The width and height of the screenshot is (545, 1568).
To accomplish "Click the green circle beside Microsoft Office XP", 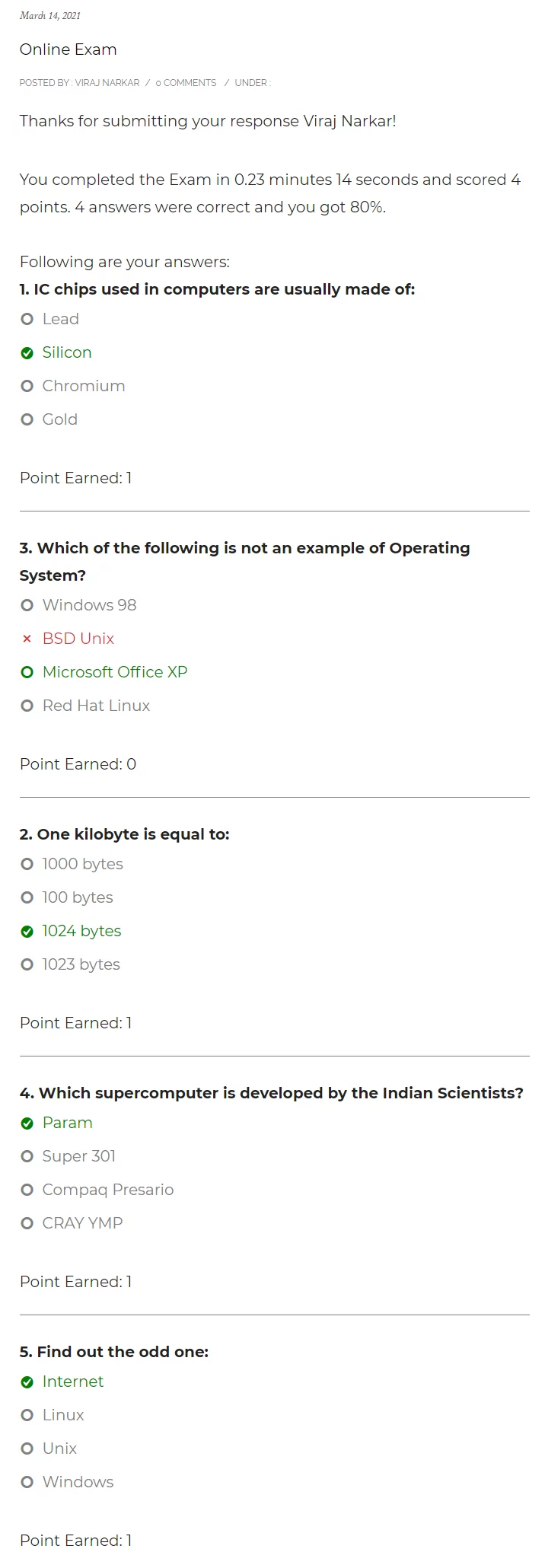I will pos(27,672).
